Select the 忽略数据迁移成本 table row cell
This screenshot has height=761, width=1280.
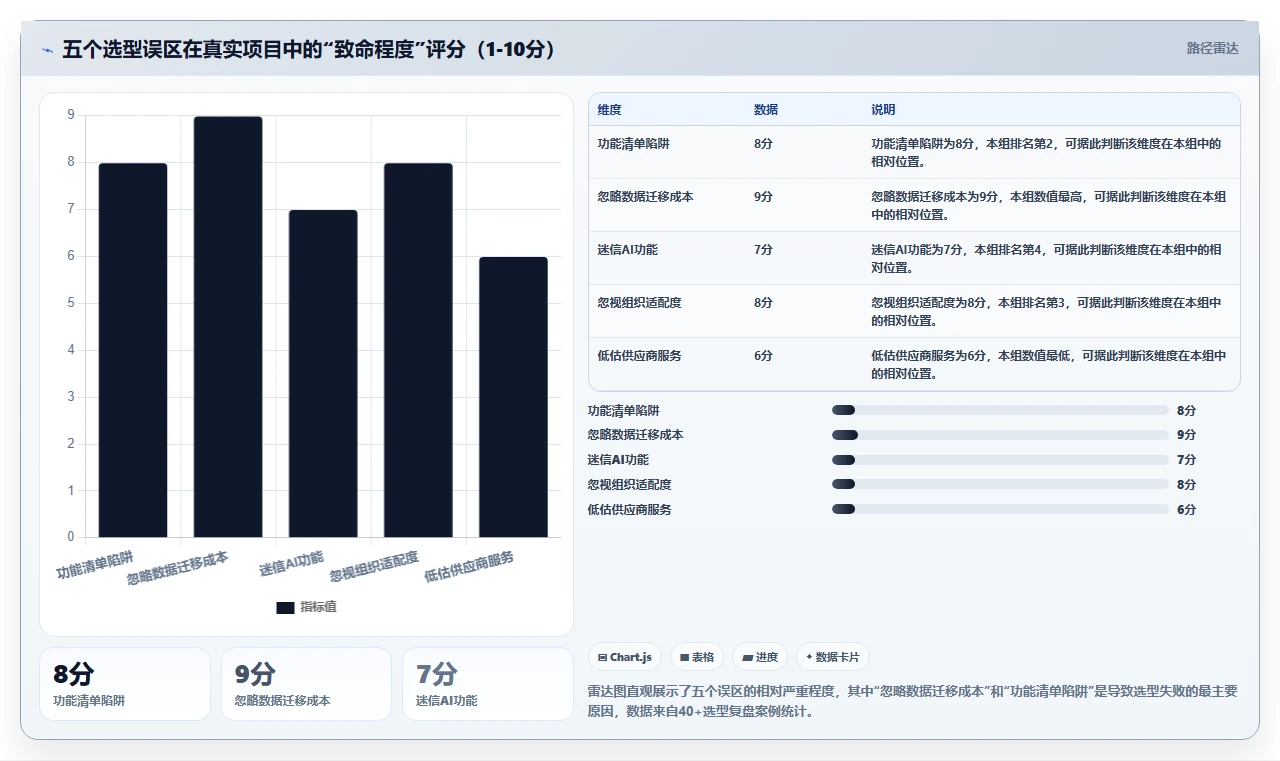pos(645,197)
